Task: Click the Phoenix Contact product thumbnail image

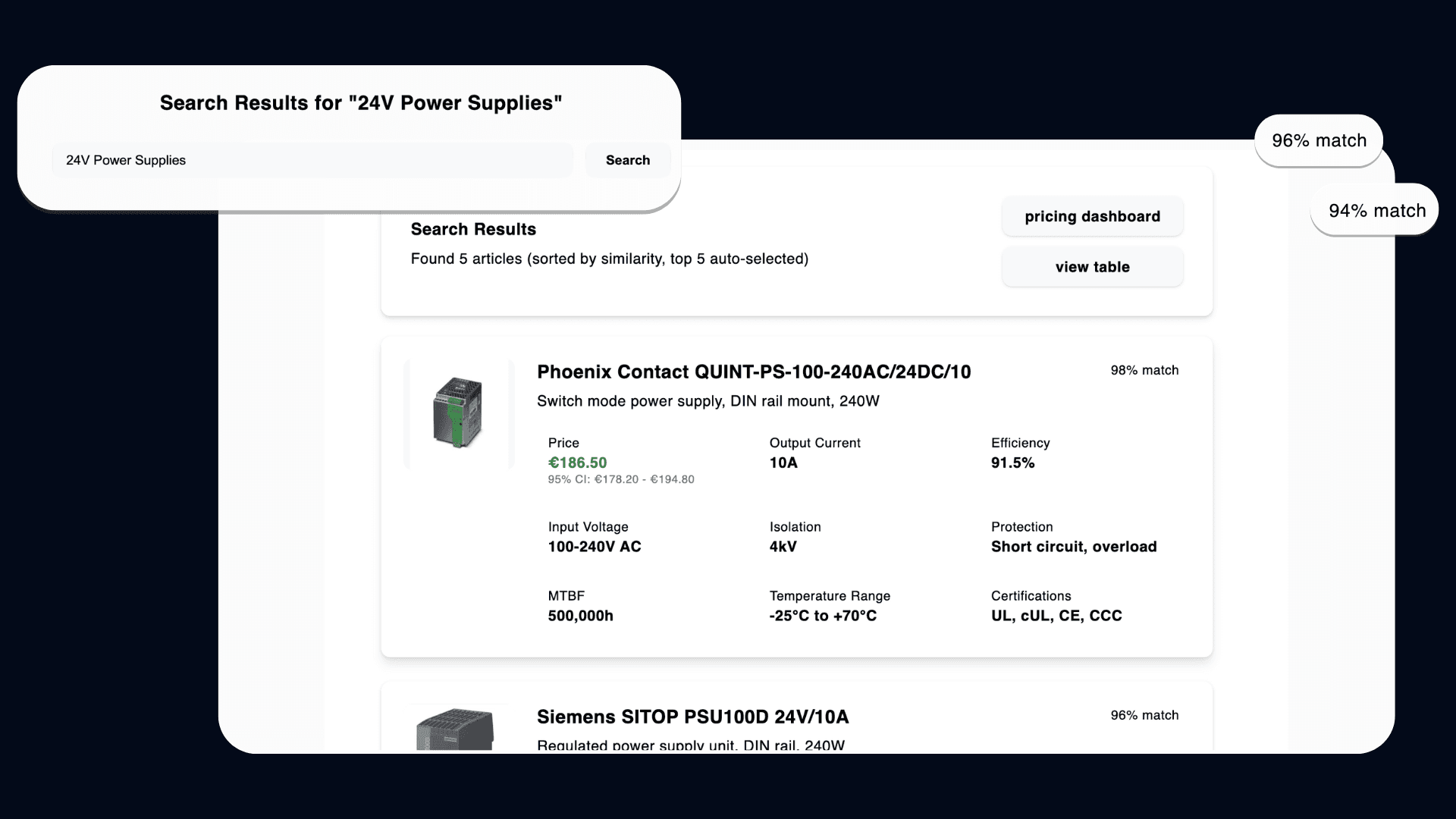Action: coord(457,413)
